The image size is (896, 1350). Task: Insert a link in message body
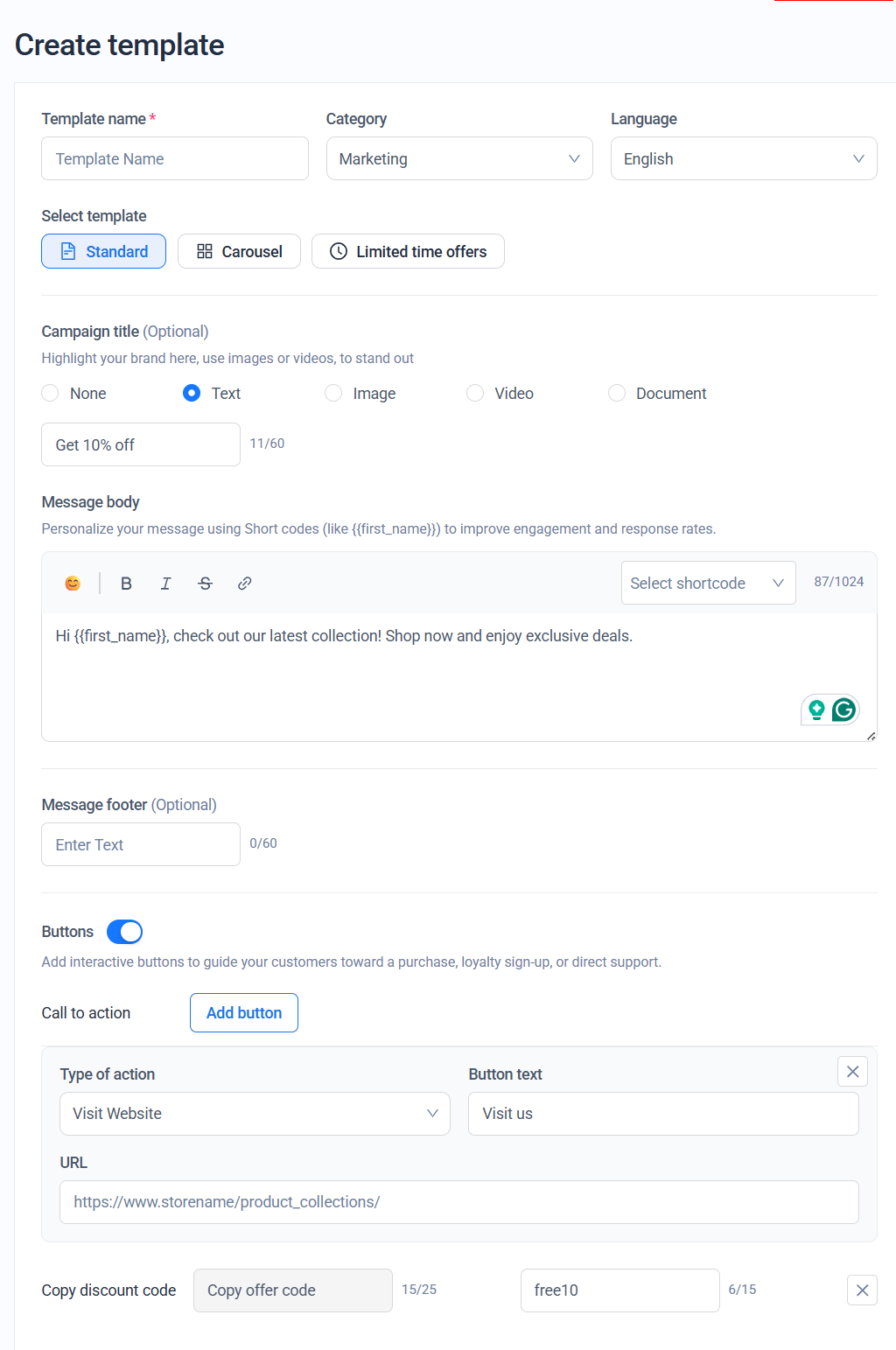[x=245, y=584]
